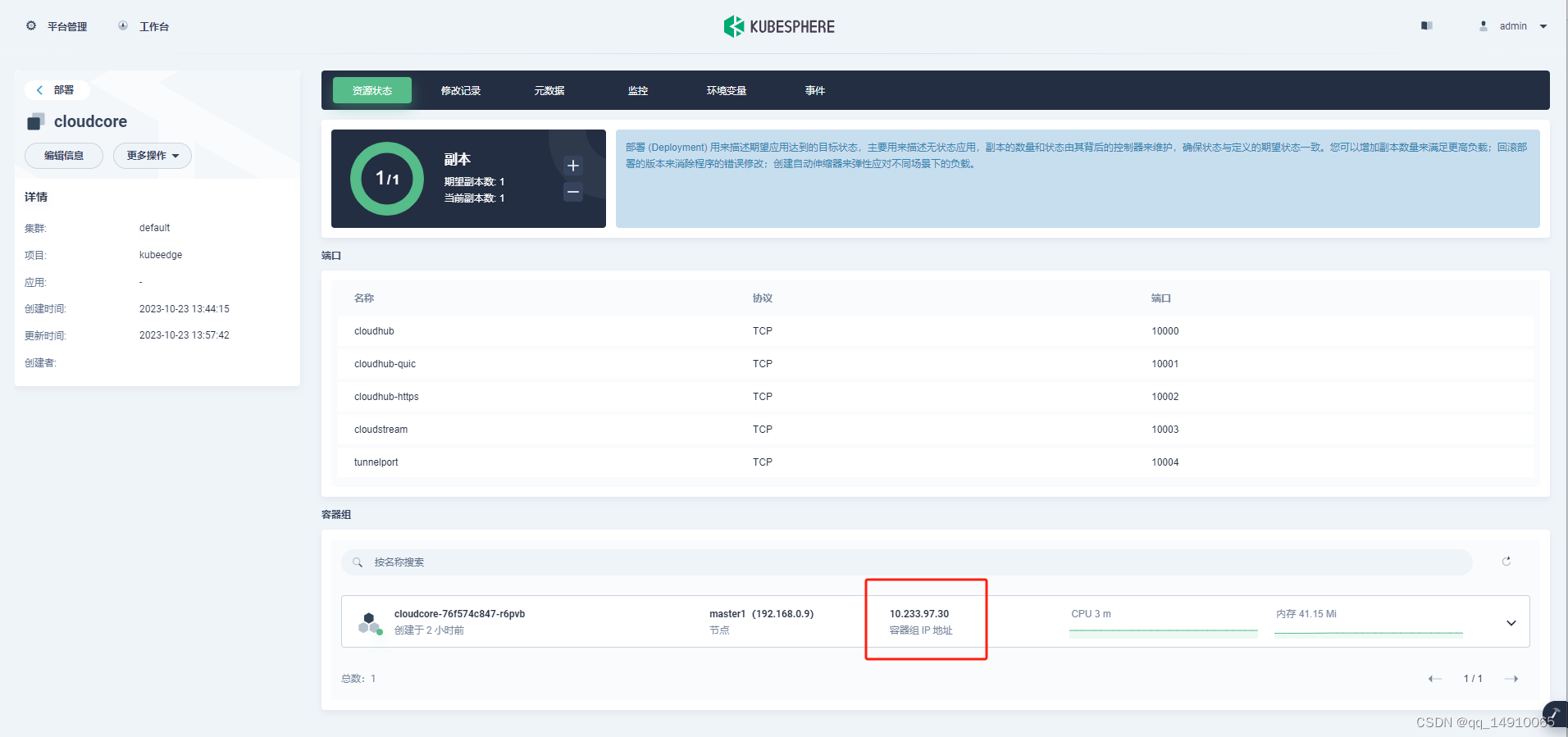This screenshot has height=737, width=1568.
Task: Click the page indicator 1 / 1
Action: coord(1473,679)
